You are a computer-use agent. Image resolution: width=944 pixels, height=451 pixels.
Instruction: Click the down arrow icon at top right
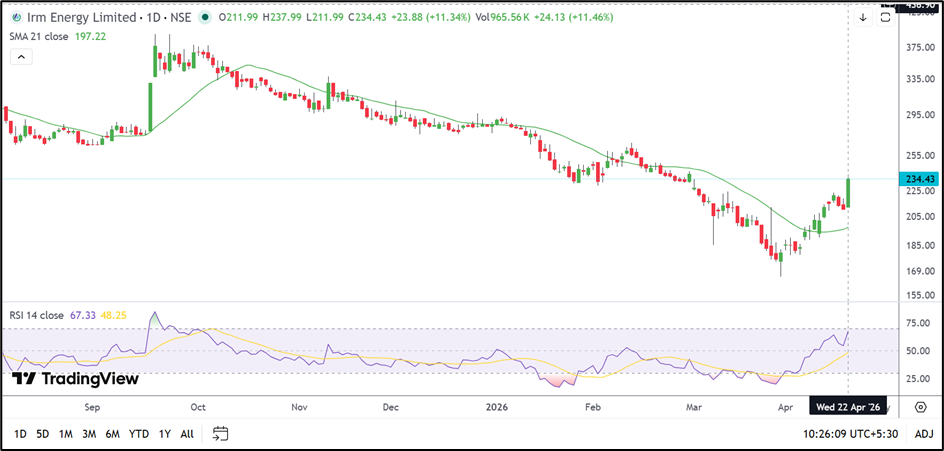point(863,17)
